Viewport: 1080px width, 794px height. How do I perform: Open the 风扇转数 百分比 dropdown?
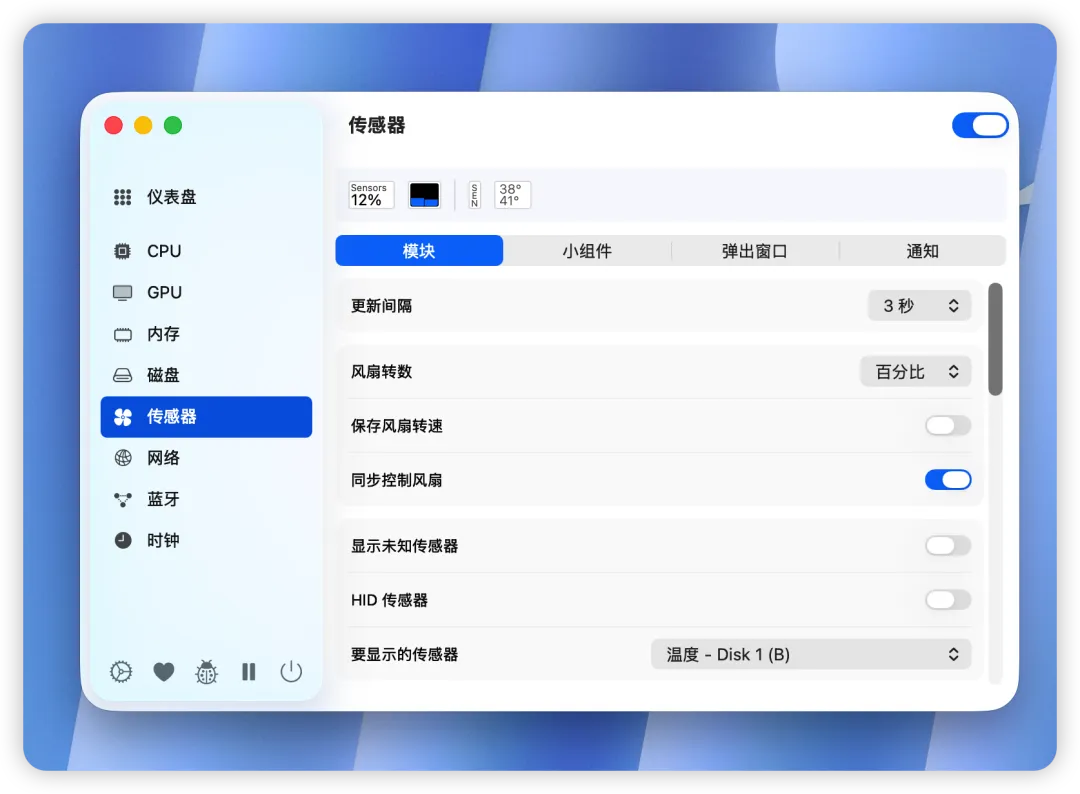pyautogui.click(x=915, y=372)
